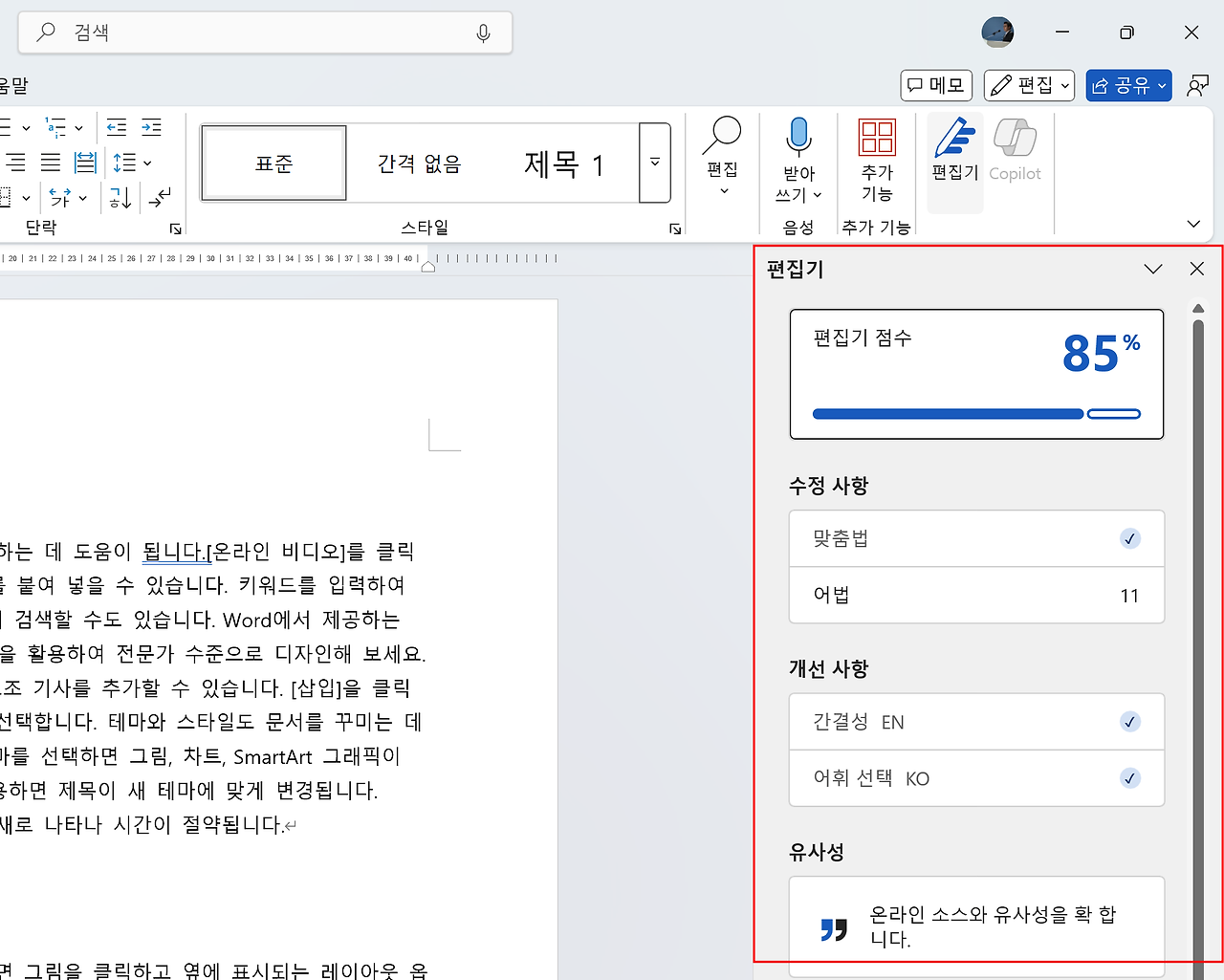The image size is (1224, 980).
Task: Decrease indent with the 내어쓰기 icon
Action: click(x=116, y=127)
